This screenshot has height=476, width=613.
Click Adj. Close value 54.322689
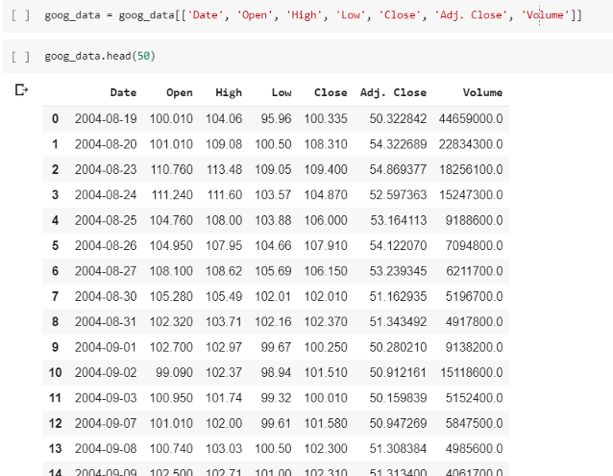point(398,144)
